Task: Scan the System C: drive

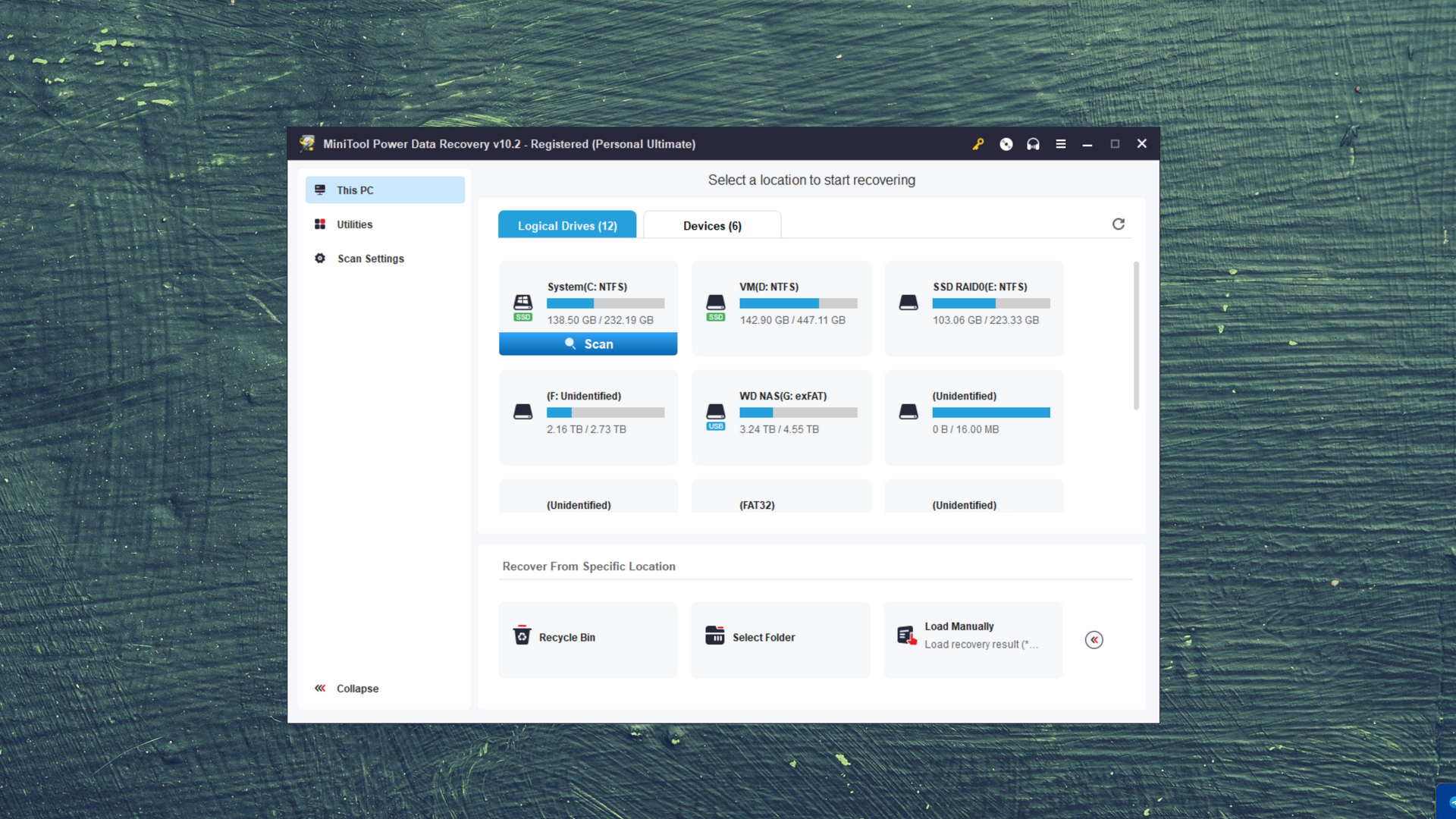Action: click(x=588, y=344)
